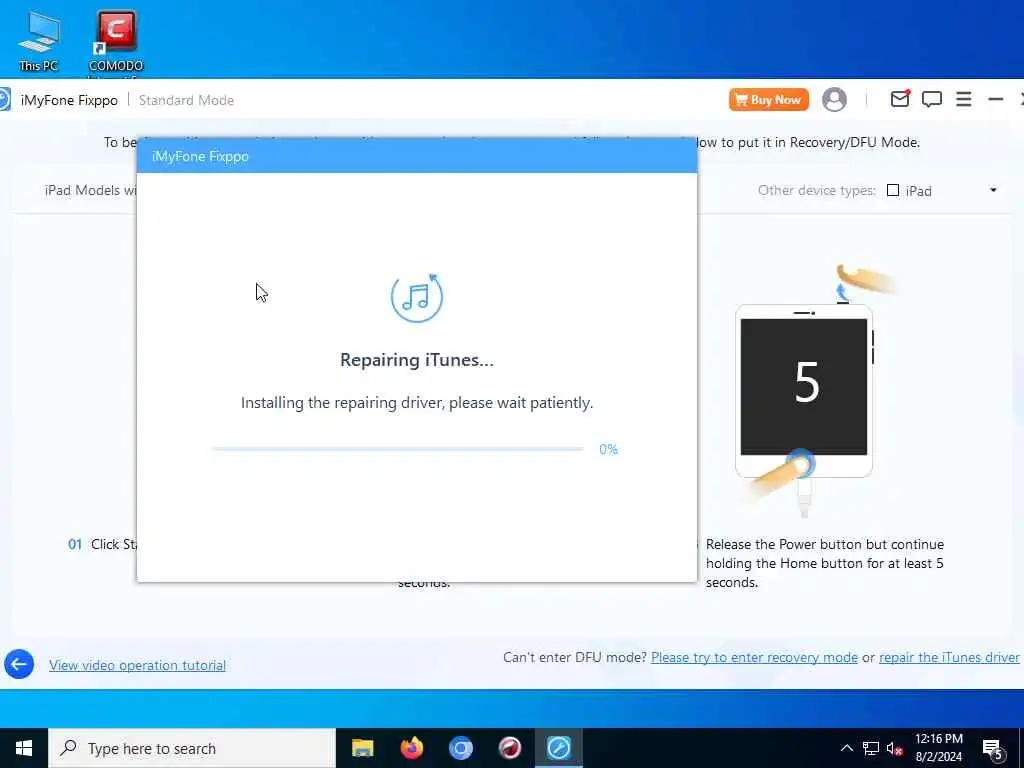Click the Repairing iTunes... heading

point(417,360)
